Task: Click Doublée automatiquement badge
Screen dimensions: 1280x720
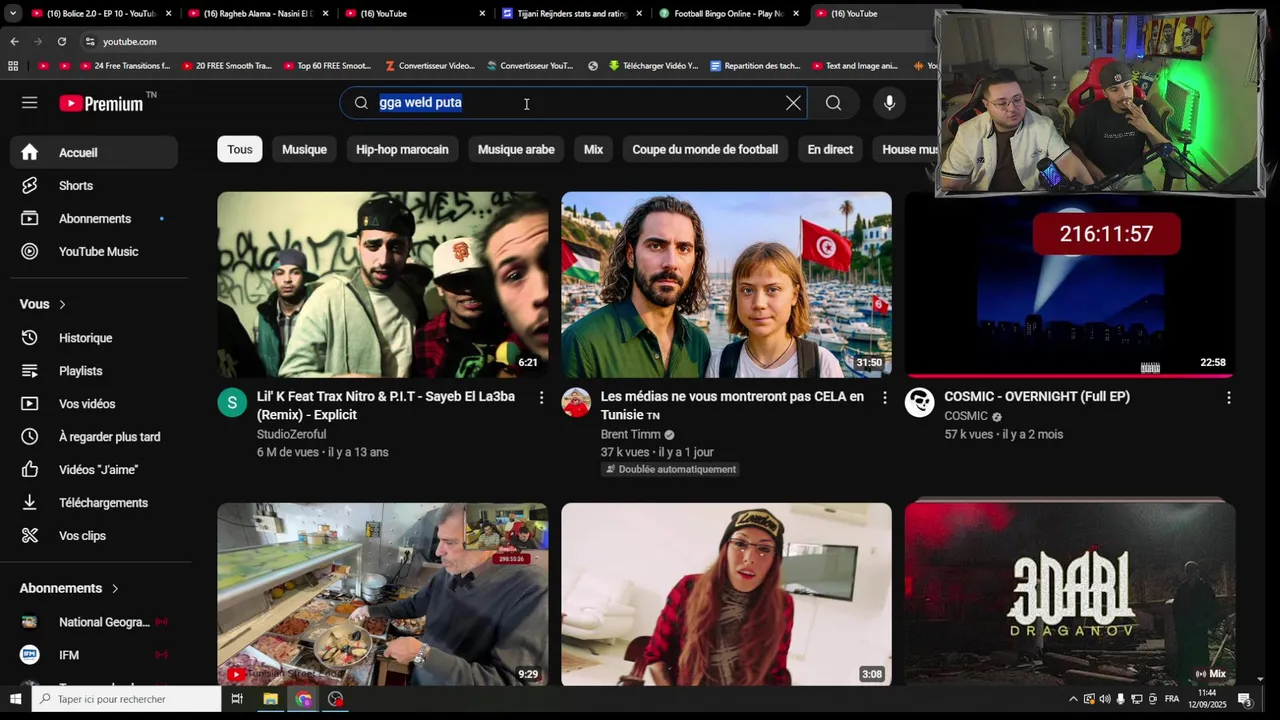Action: coord(669,469)
